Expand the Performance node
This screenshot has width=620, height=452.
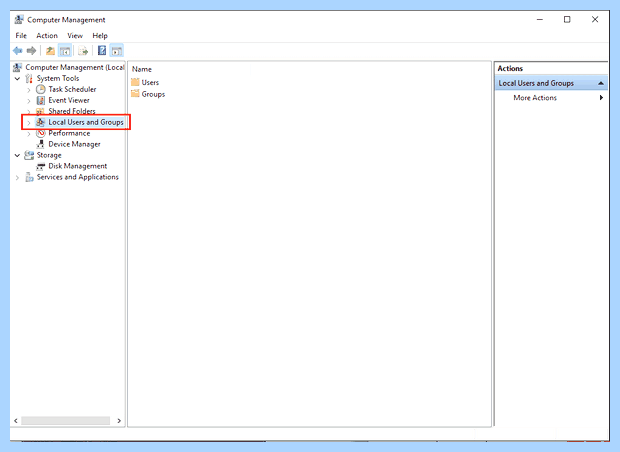(28, 134)
